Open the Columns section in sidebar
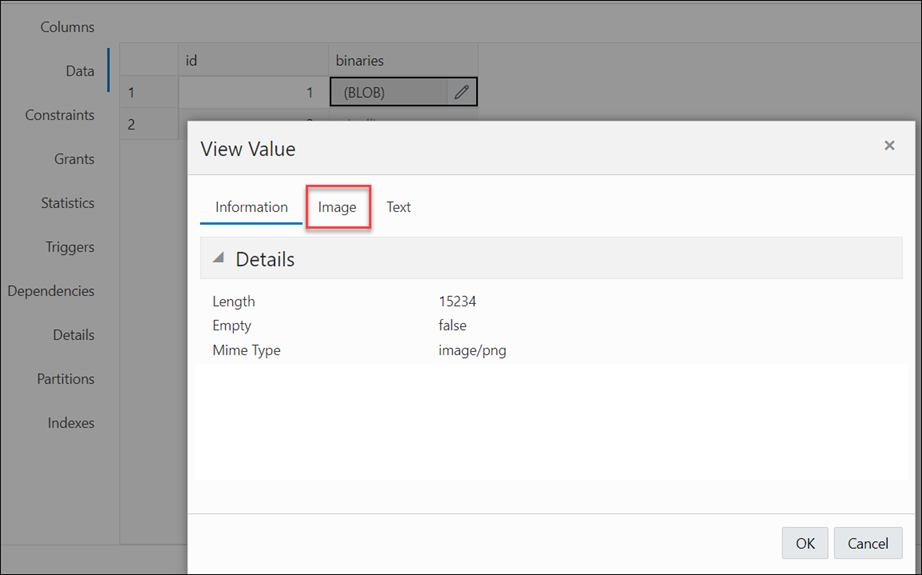922x575 pixels. pos(67,27)
